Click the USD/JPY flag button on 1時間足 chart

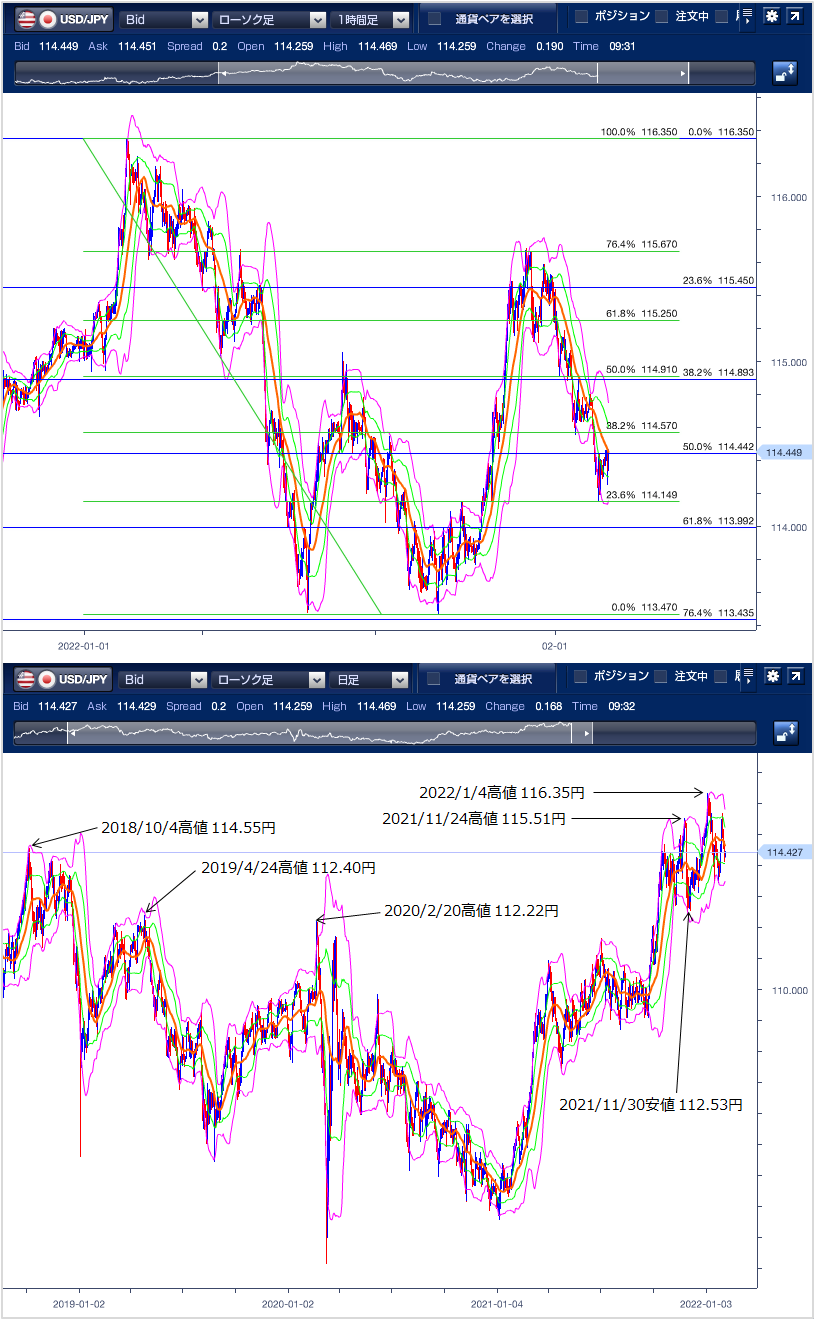tap(64, 19)
